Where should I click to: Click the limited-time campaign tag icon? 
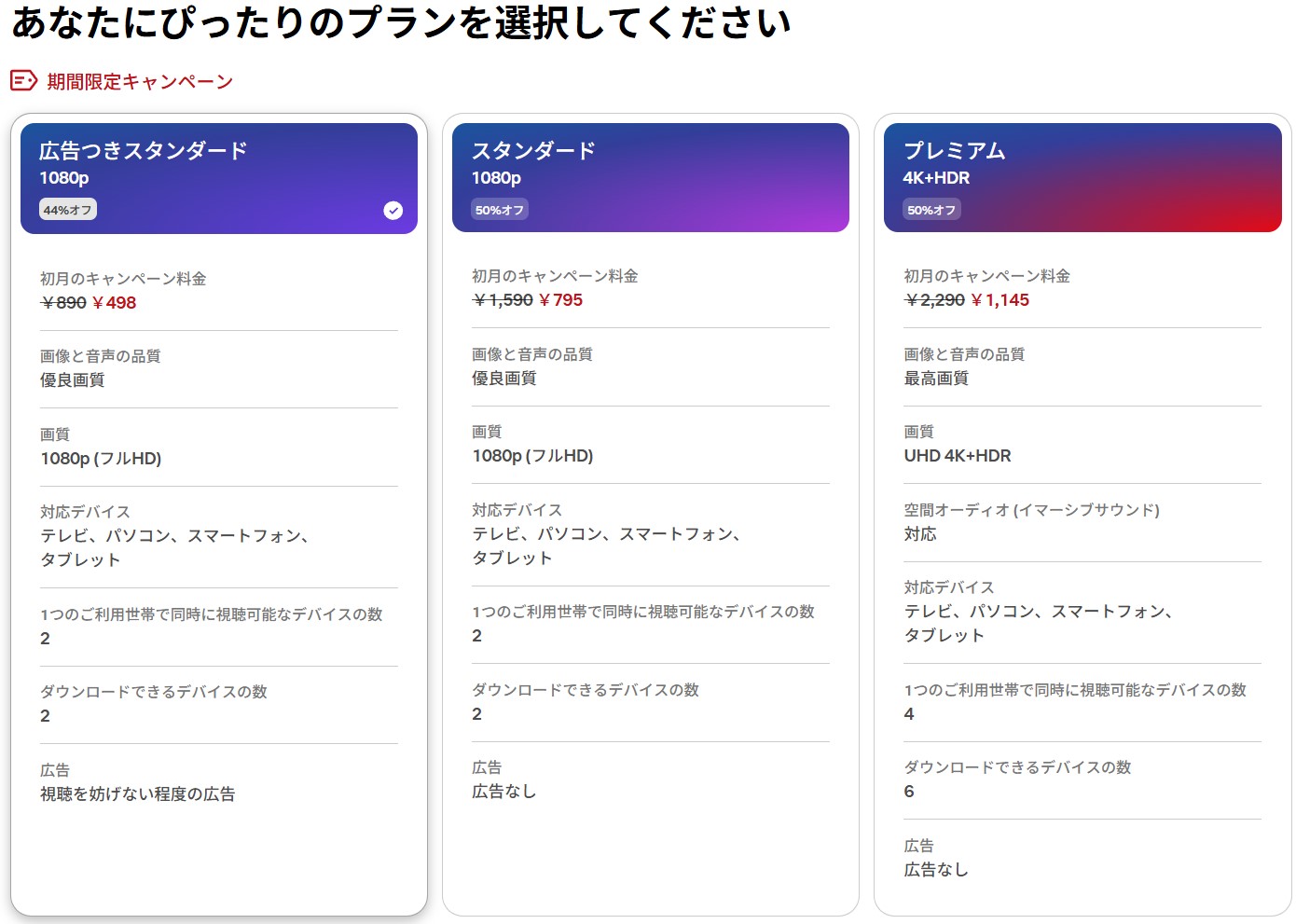(x=23, y=81)
